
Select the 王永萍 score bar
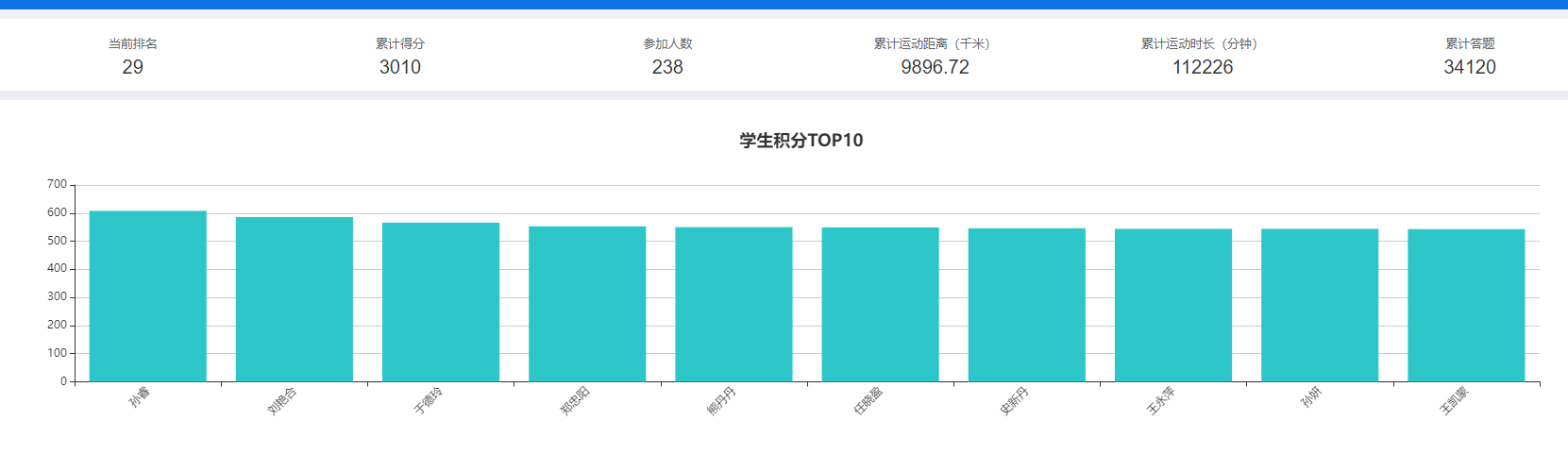(1172, 305)
